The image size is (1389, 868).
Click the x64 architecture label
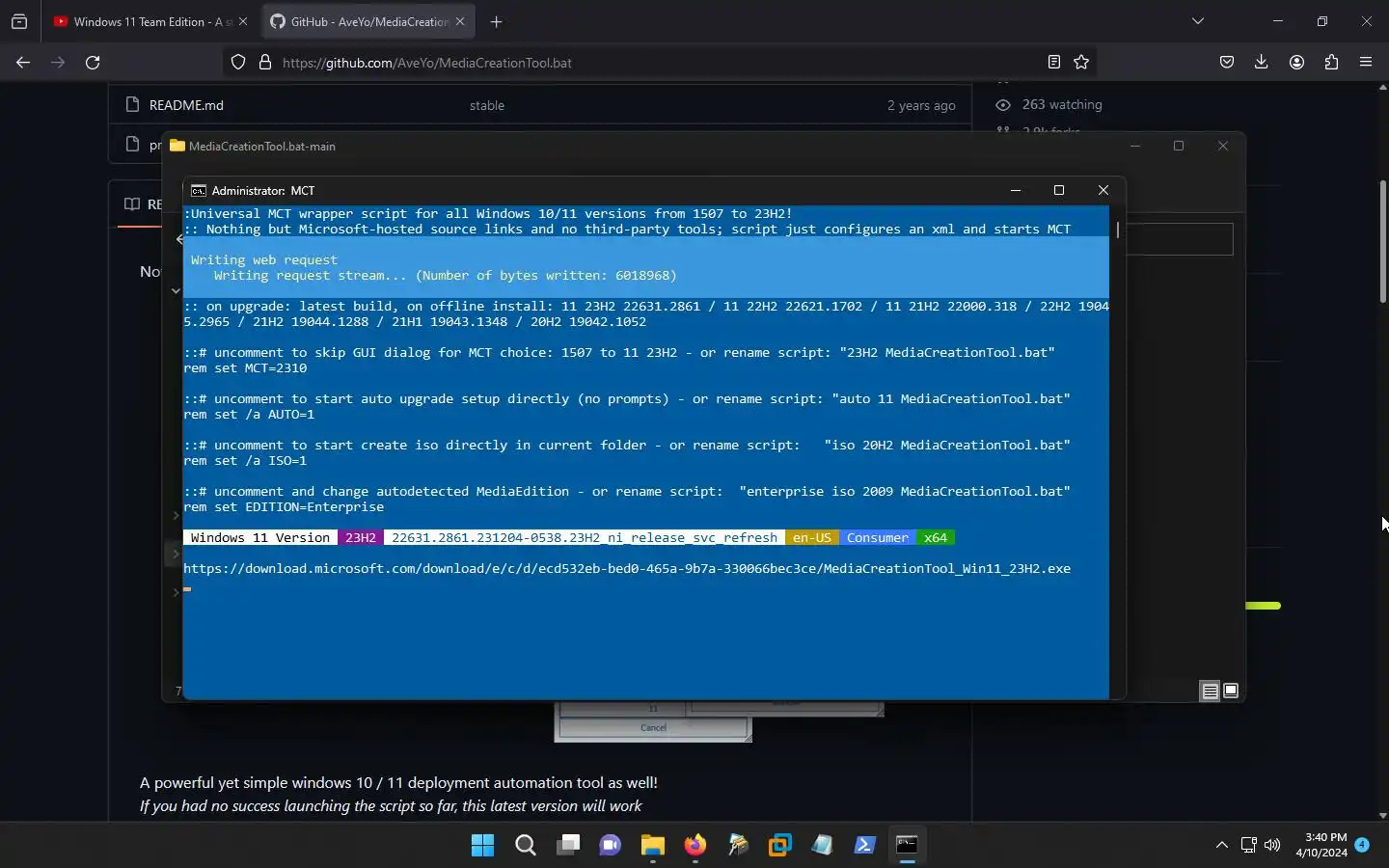(x=936, y=537)
